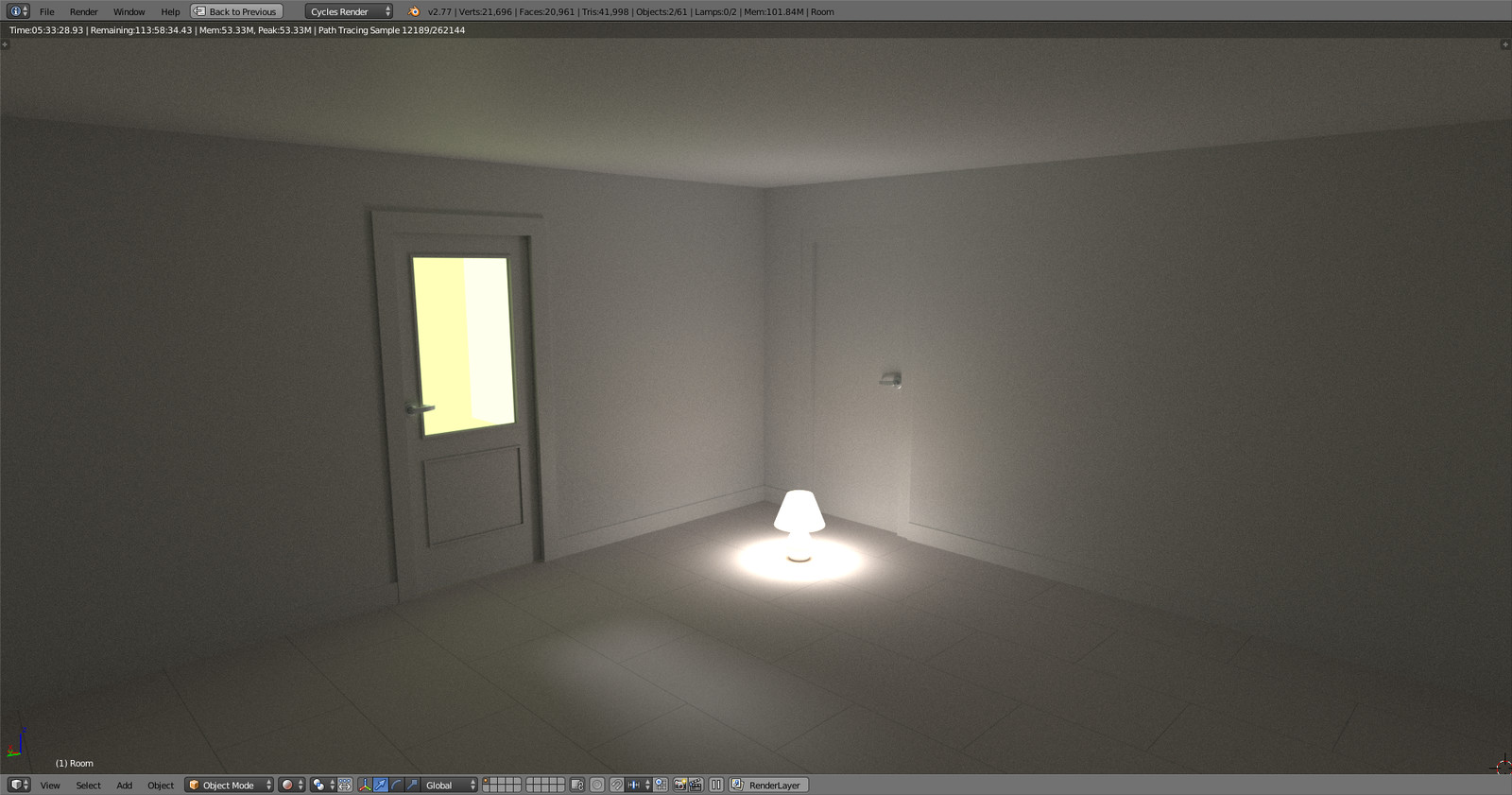1512x795 pixels.
Task: Open the Object menu in the 3D header
Action: click(x=161, y=786)
